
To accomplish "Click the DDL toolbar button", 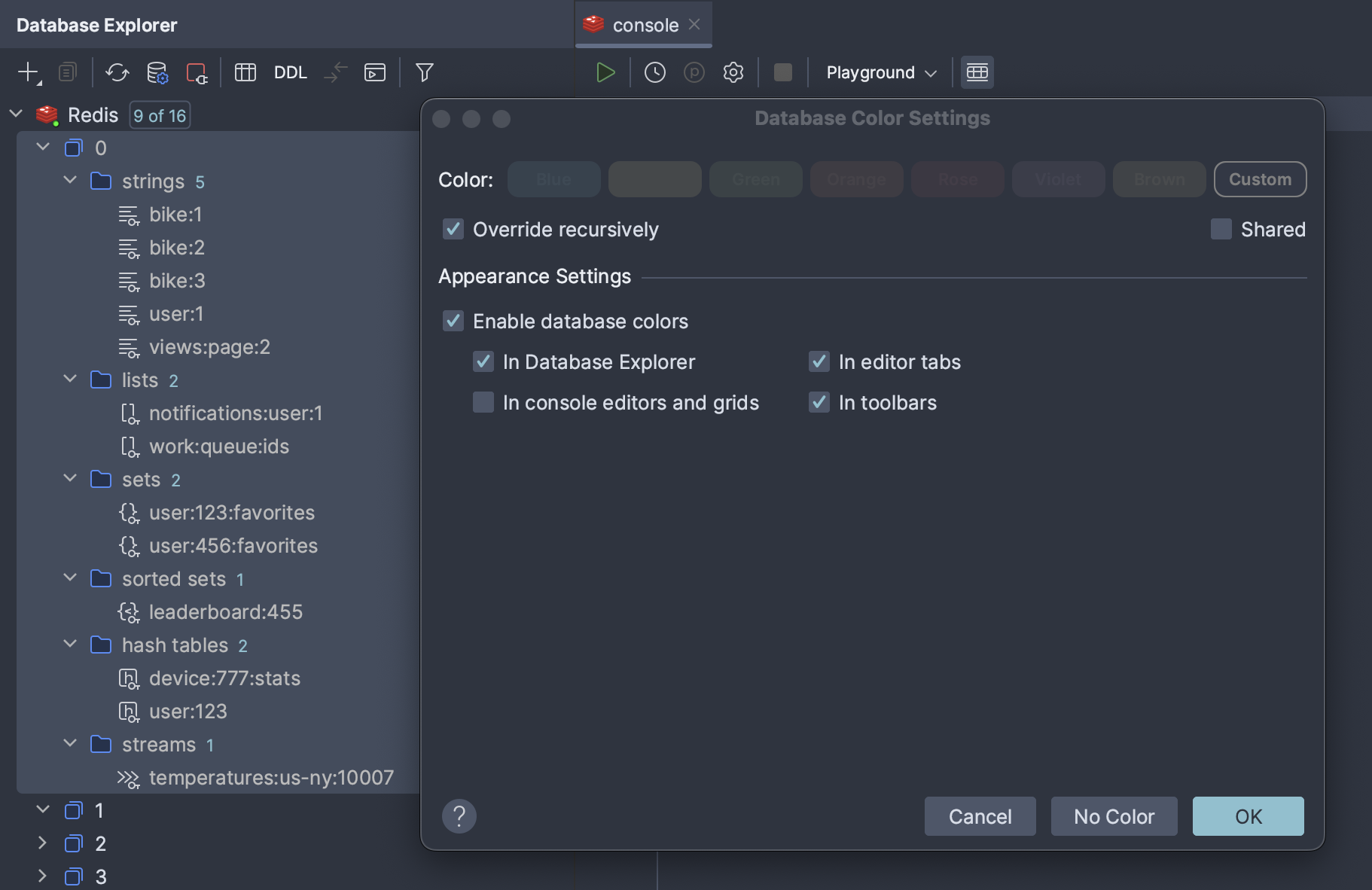I will pos(290,72).
